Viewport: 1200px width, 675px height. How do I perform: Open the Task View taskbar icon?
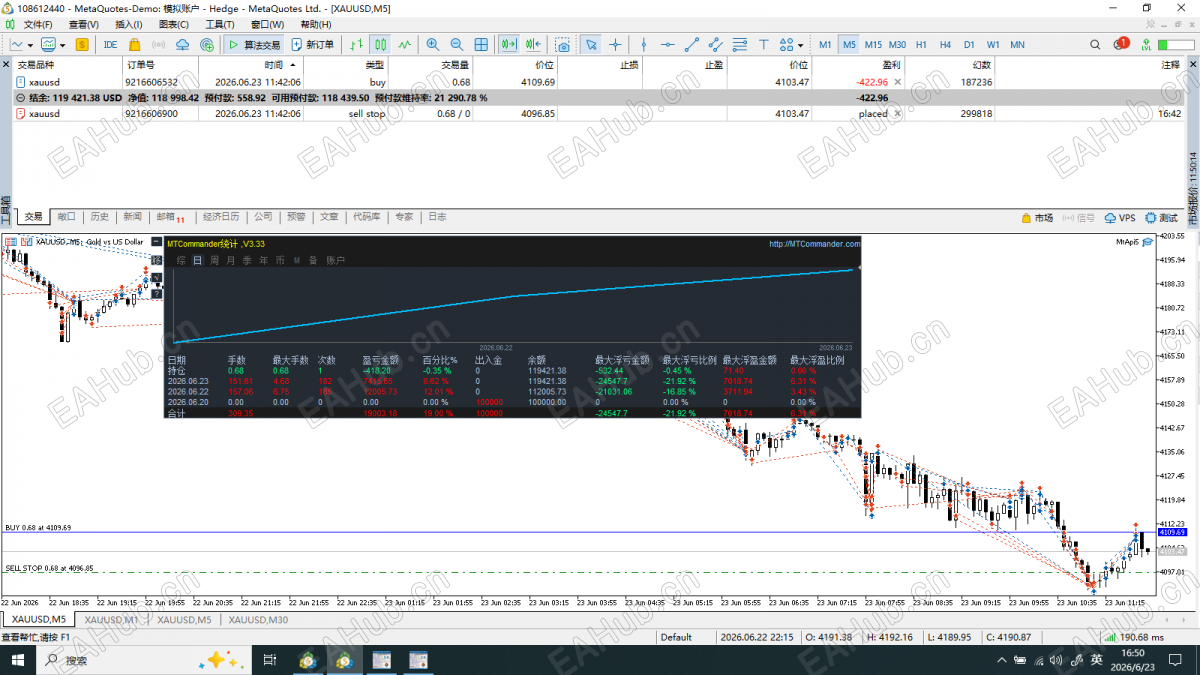coord(269,660)
